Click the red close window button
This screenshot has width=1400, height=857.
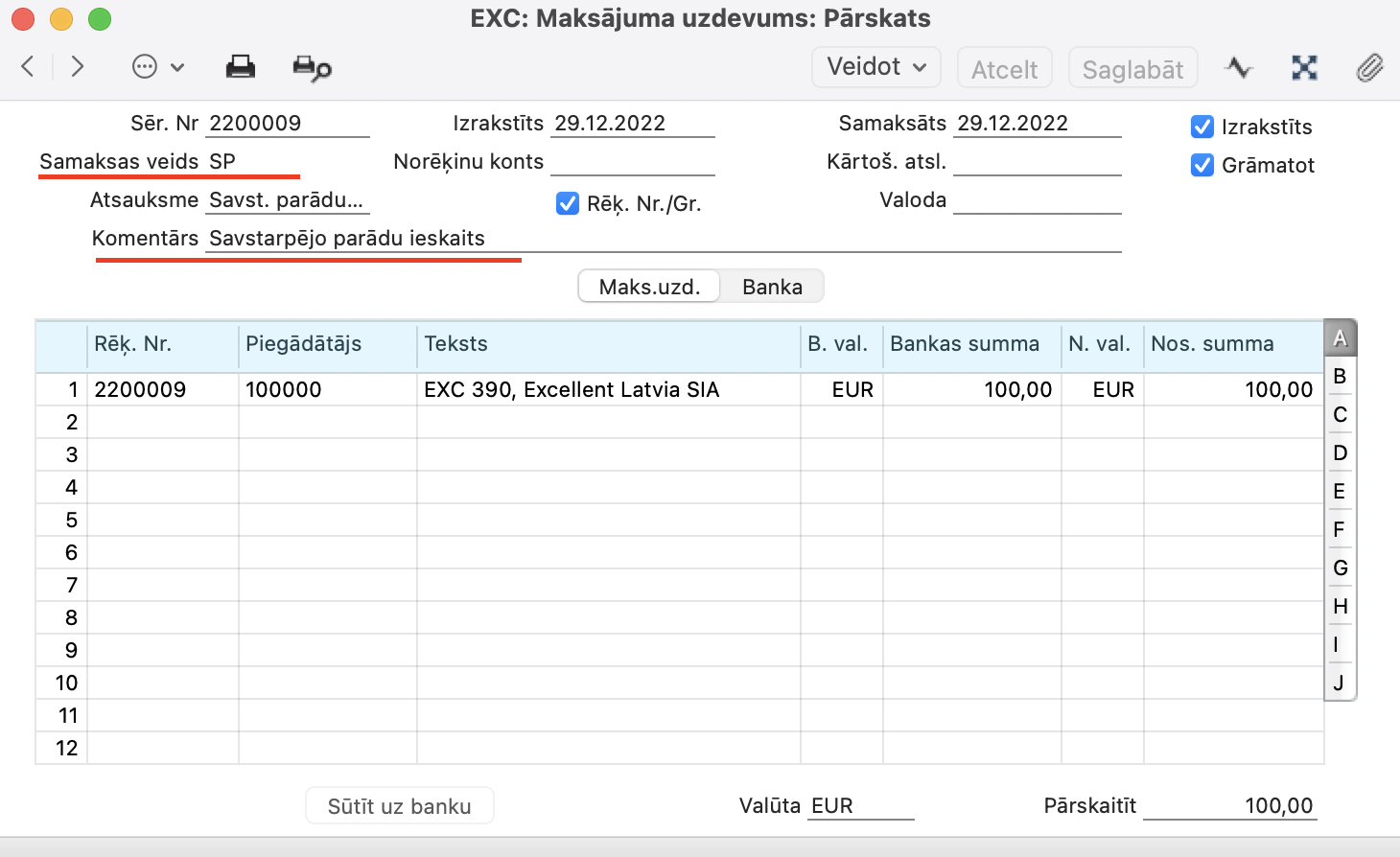tap(23, 19)
